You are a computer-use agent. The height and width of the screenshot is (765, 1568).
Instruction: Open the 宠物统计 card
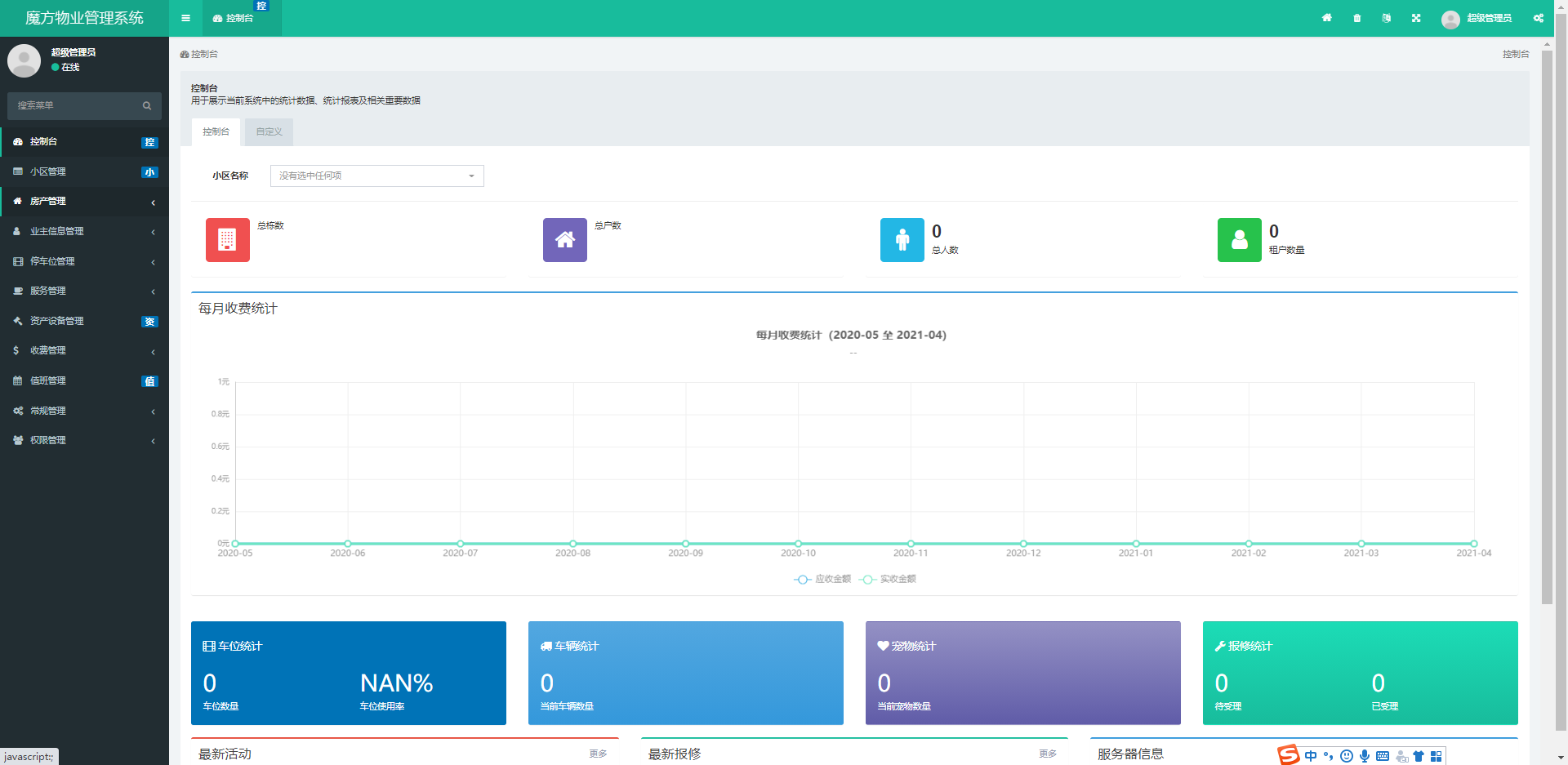[x=1023, y=673]
